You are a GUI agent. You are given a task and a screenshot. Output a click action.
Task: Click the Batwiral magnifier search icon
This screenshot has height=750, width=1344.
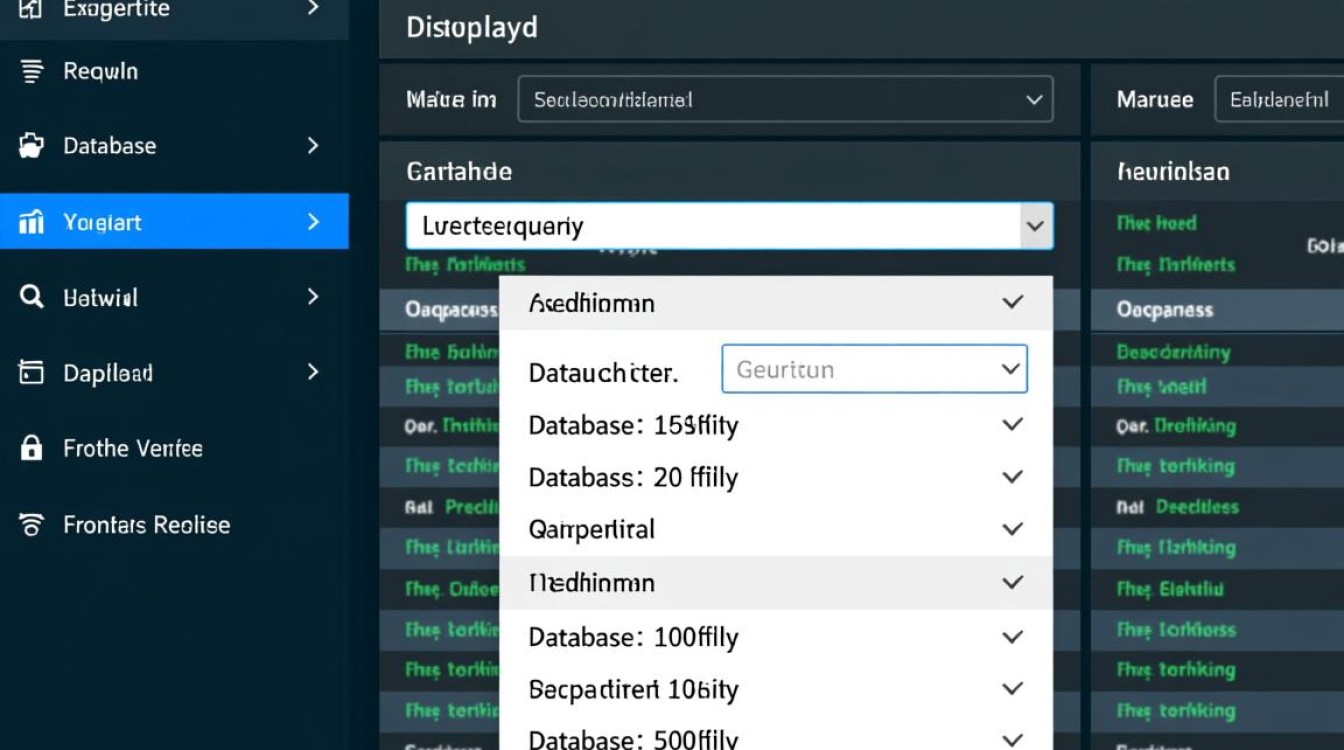(x=32, y=297)
